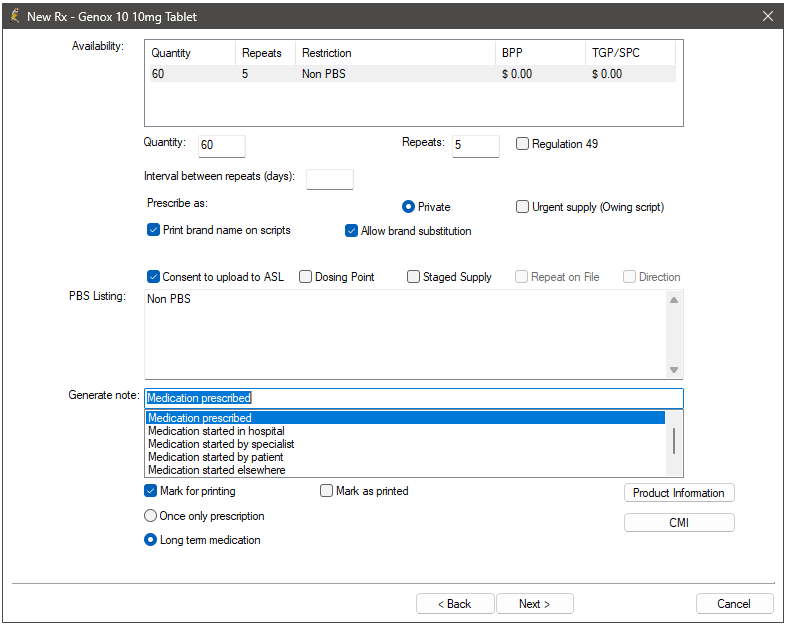
Task: Click the TGP/SPC column header
Action: (630, 53)
